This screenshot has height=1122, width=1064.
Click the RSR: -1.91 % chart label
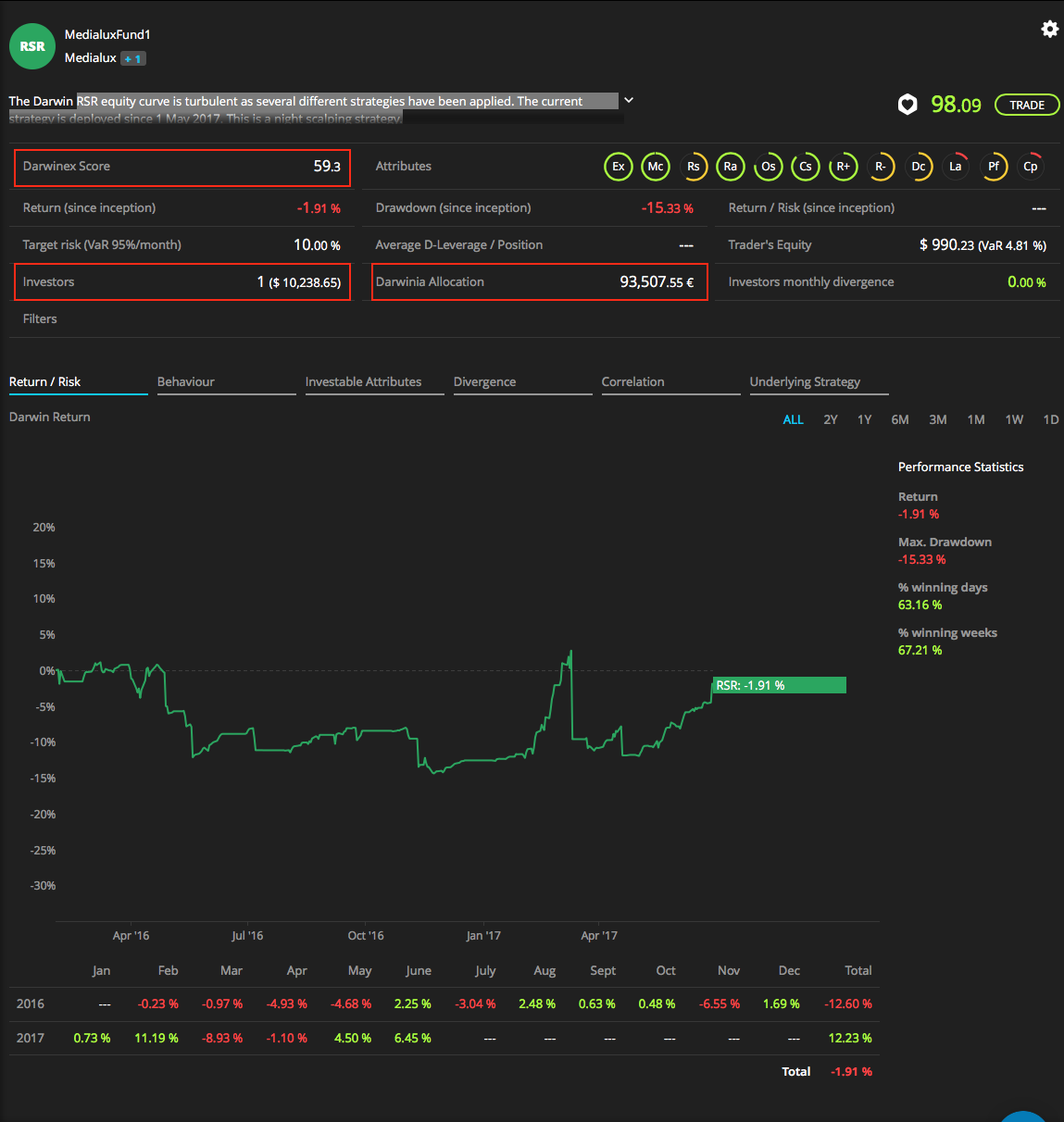click(780, 685)
